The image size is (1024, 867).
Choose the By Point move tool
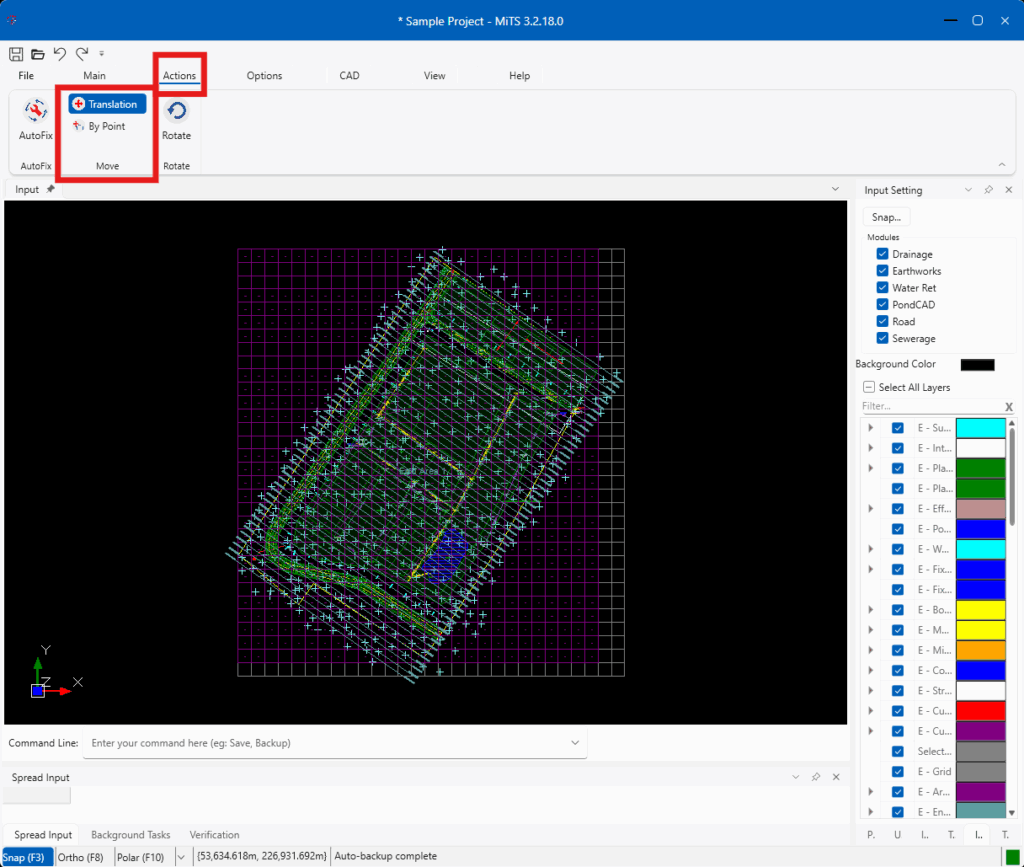pyautogui.click(x=100, y=127)
